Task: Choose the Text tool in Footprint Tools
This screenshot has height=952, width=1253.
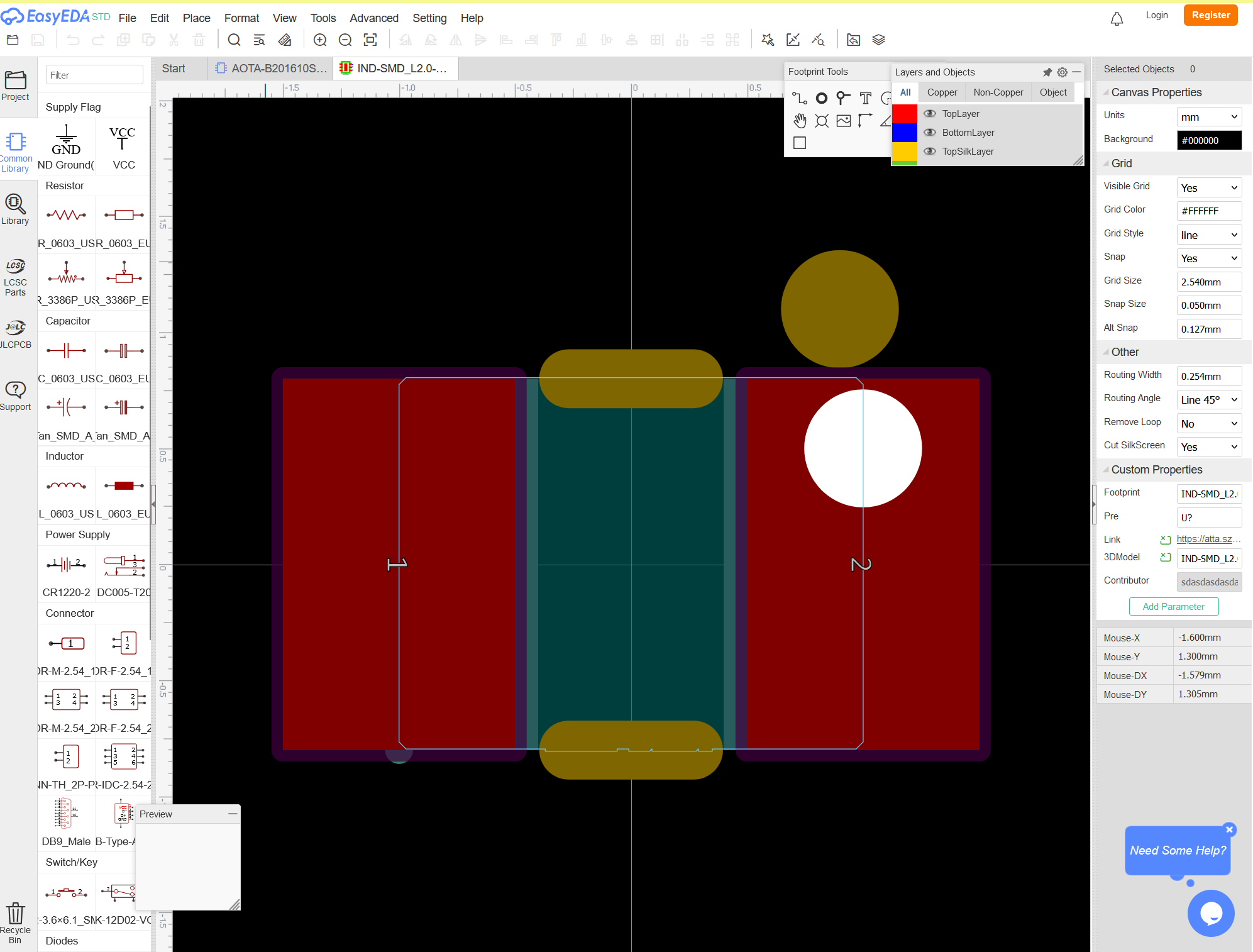Action: (x=865, y=98)
